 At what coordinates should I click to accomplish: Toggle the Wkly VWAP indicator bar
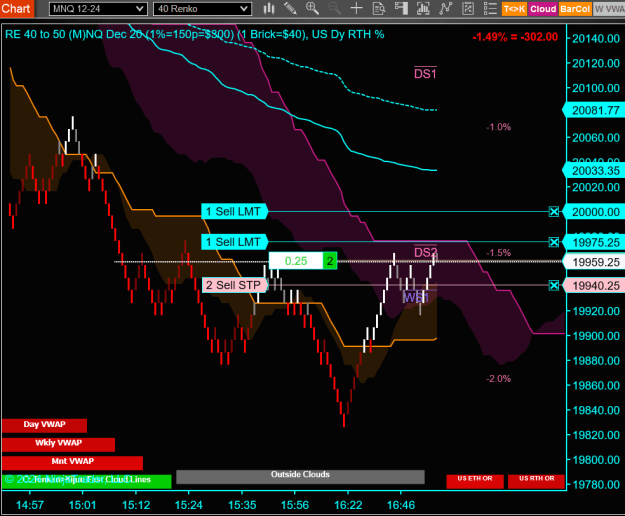coord(58,444)
